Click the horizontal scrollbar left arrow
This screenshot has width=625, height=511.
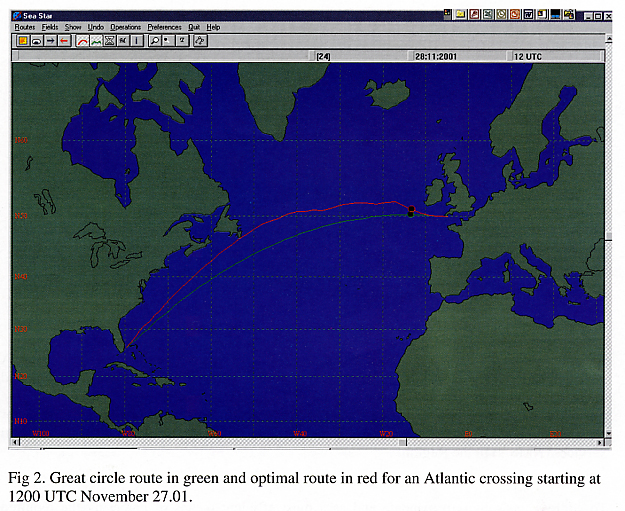16,442
